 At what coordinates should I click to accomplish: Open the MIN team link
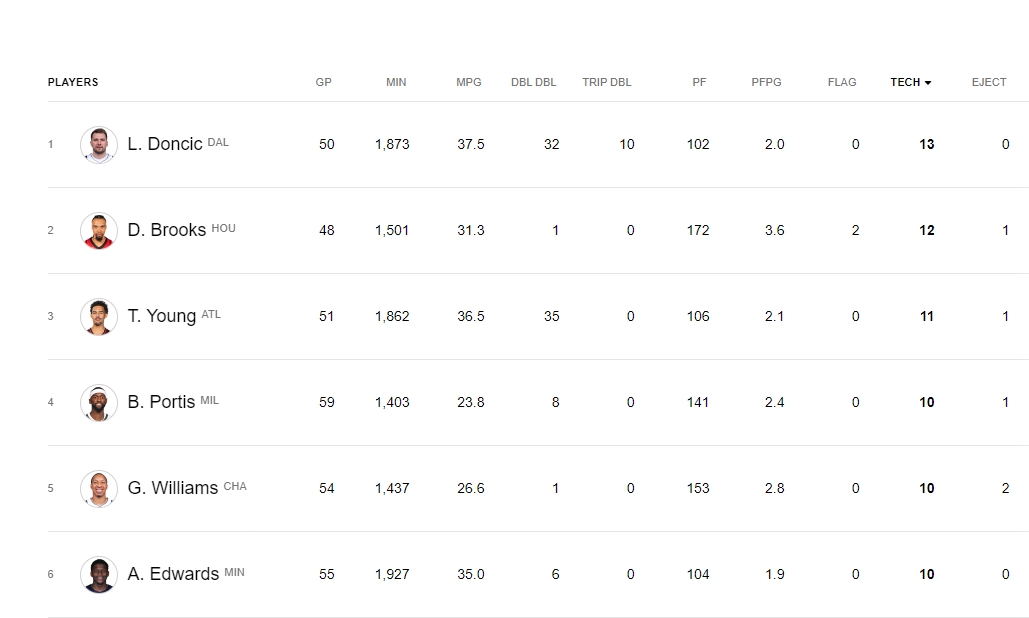coord(234,572)
